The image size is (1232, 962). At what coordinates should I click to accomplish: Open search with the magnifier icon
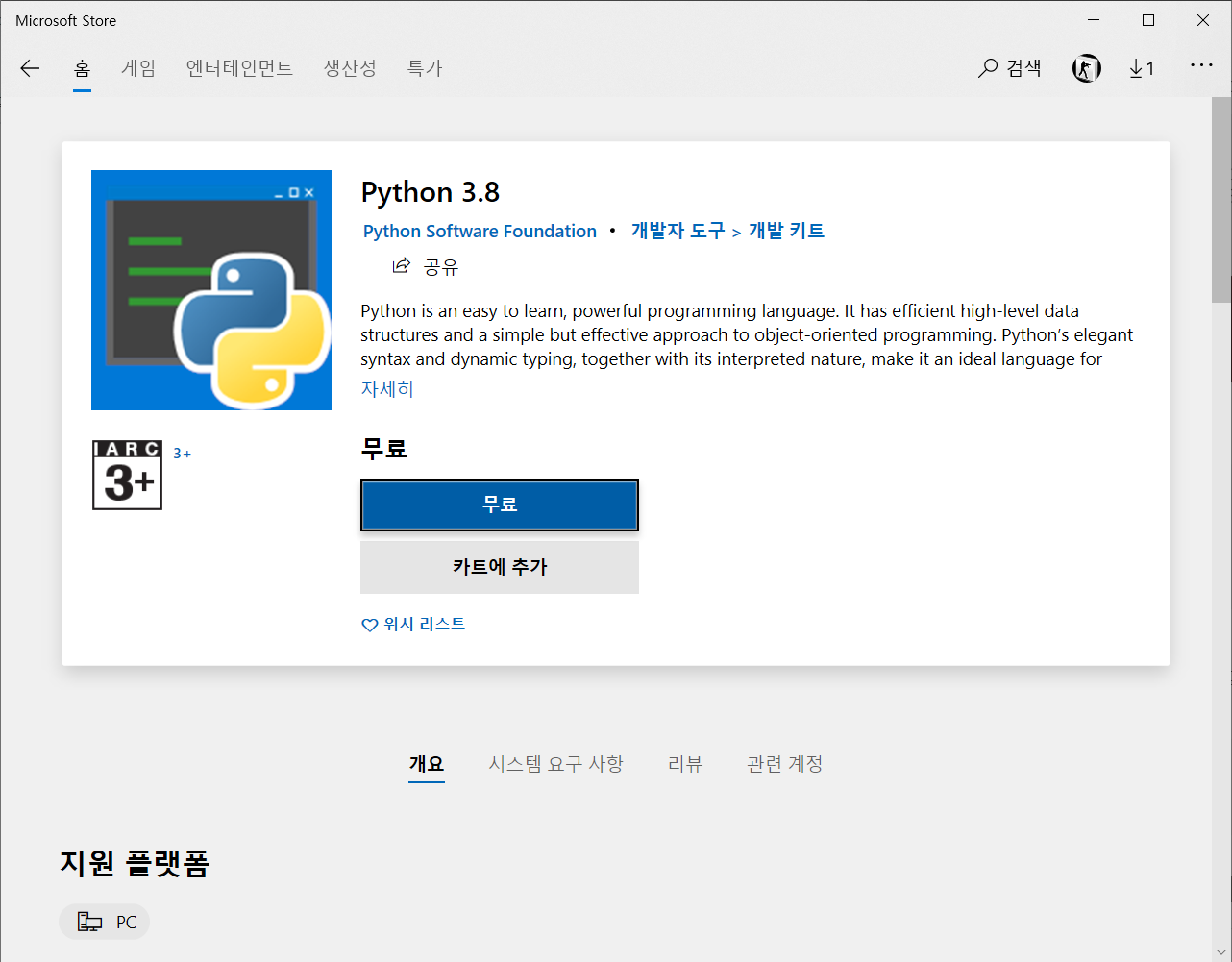pyautogui.click(x=988, y=68)
